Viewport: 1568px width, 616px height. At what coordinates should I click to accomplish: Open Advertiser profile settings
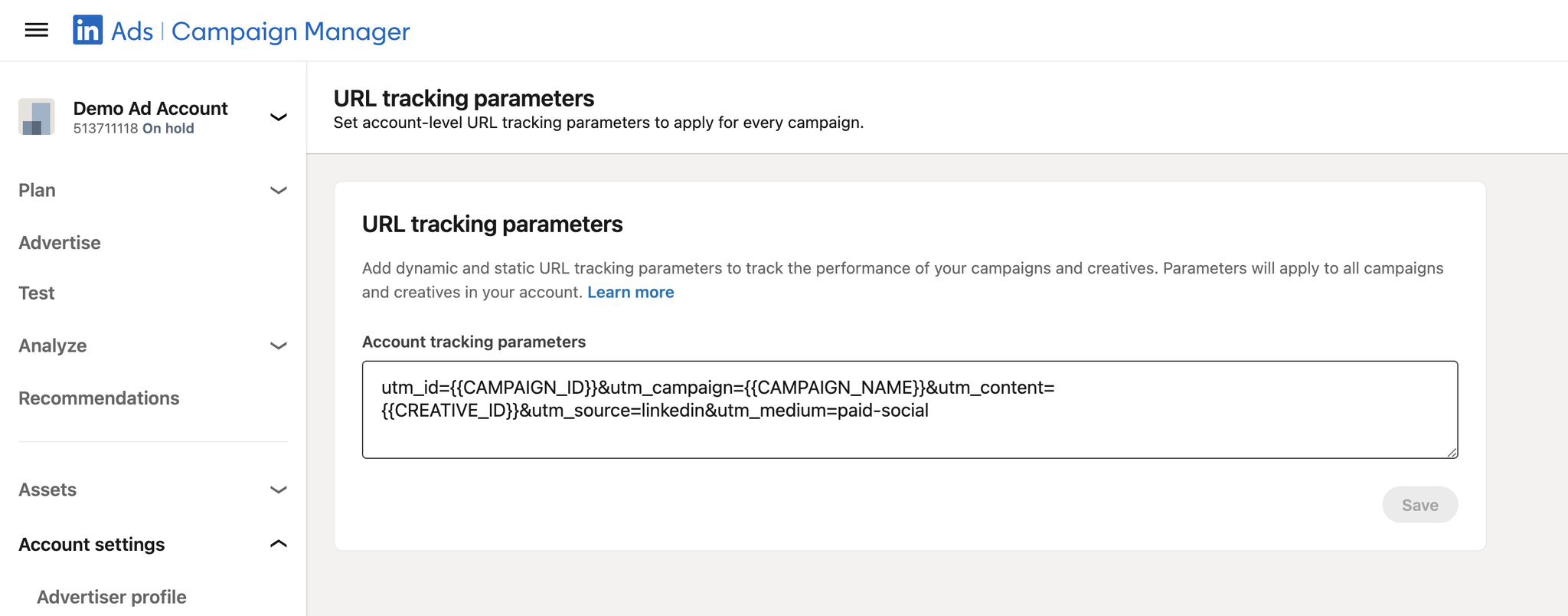[112, 597]
